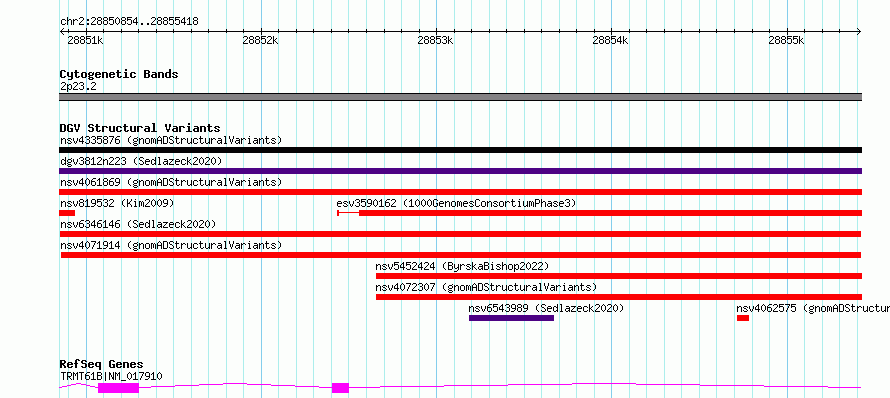
Task: Click the 28855k ruler tick label
Action: pyautogui.click(x=787, y=40)
